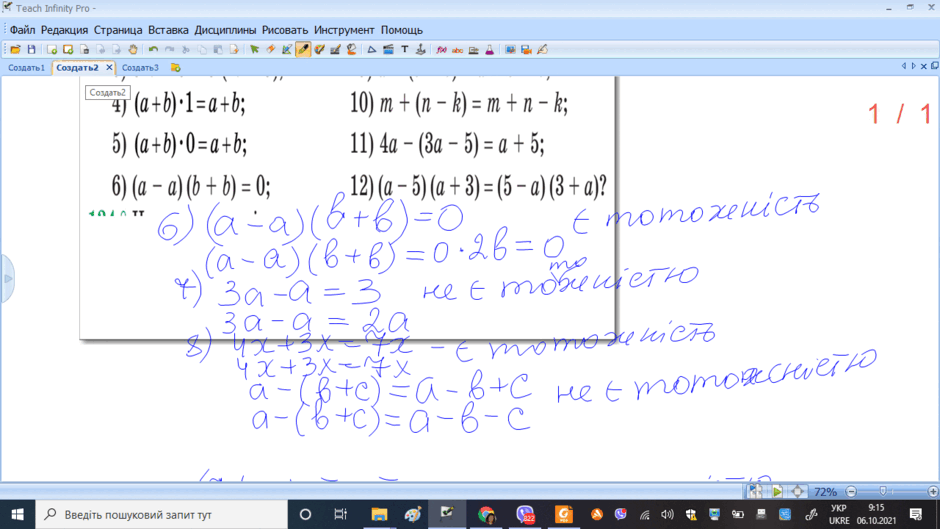Switch to the Создать1 tab
Viewport: 940px width, 529px height.
click(26, 68)
